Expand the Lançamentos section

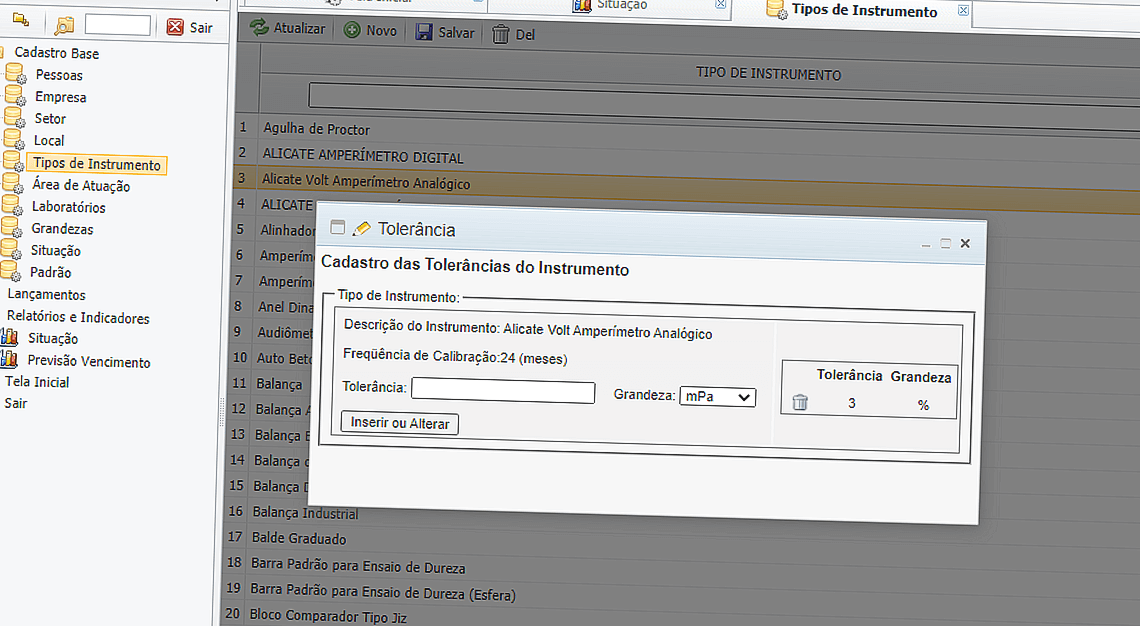(x=46, y=295)
